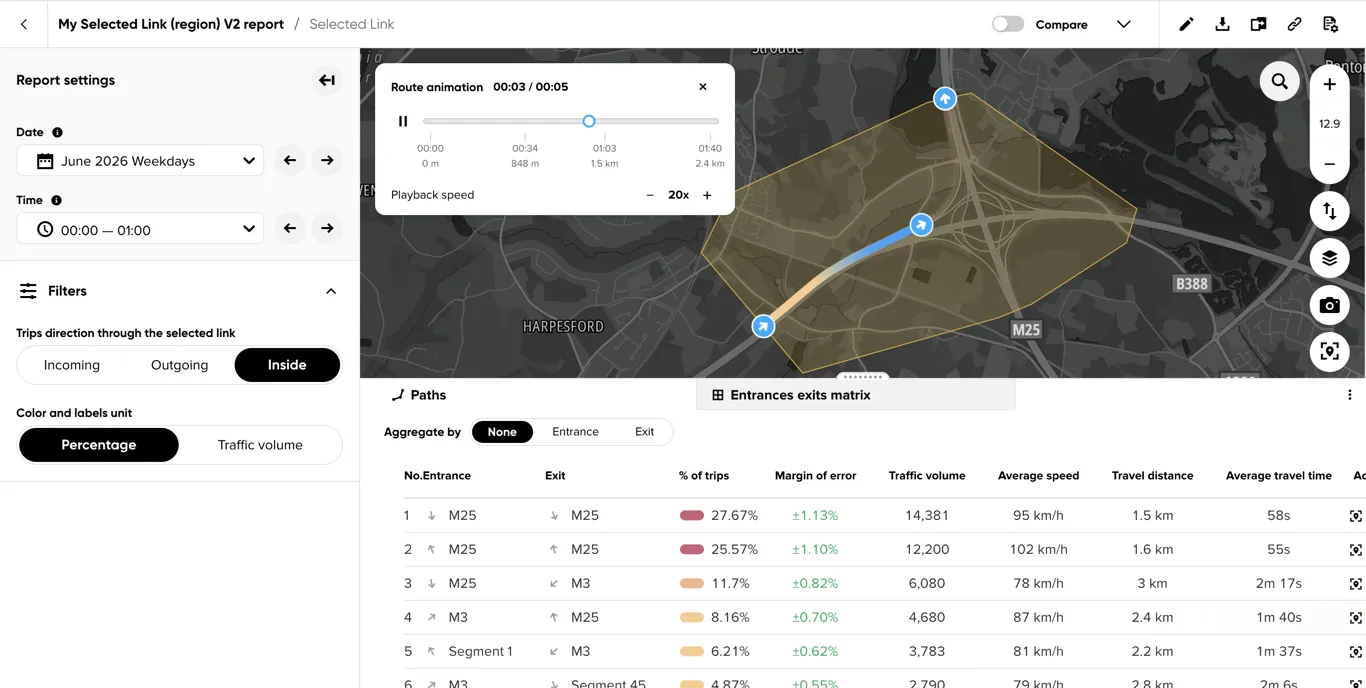Click the Selected Link breadcrumb

[352, 24]
